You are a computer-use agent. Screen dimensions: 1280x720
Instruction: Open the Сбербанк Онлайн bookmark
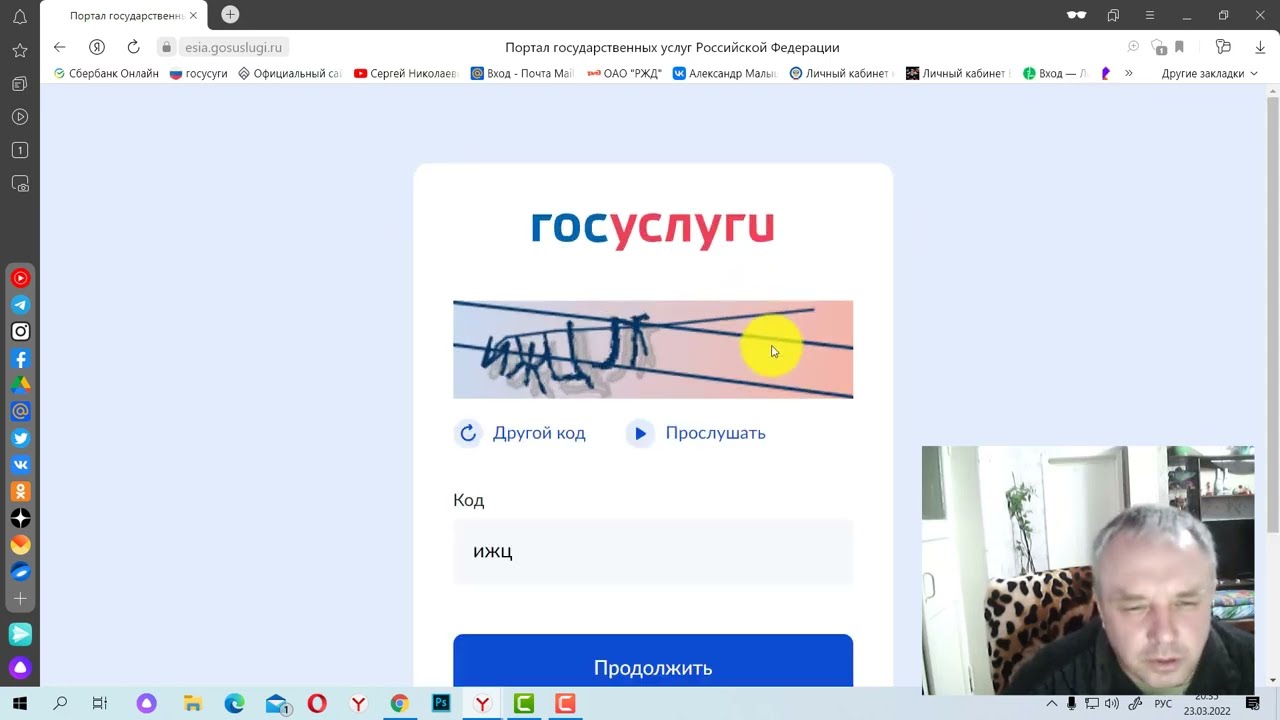tap(106, 73)
